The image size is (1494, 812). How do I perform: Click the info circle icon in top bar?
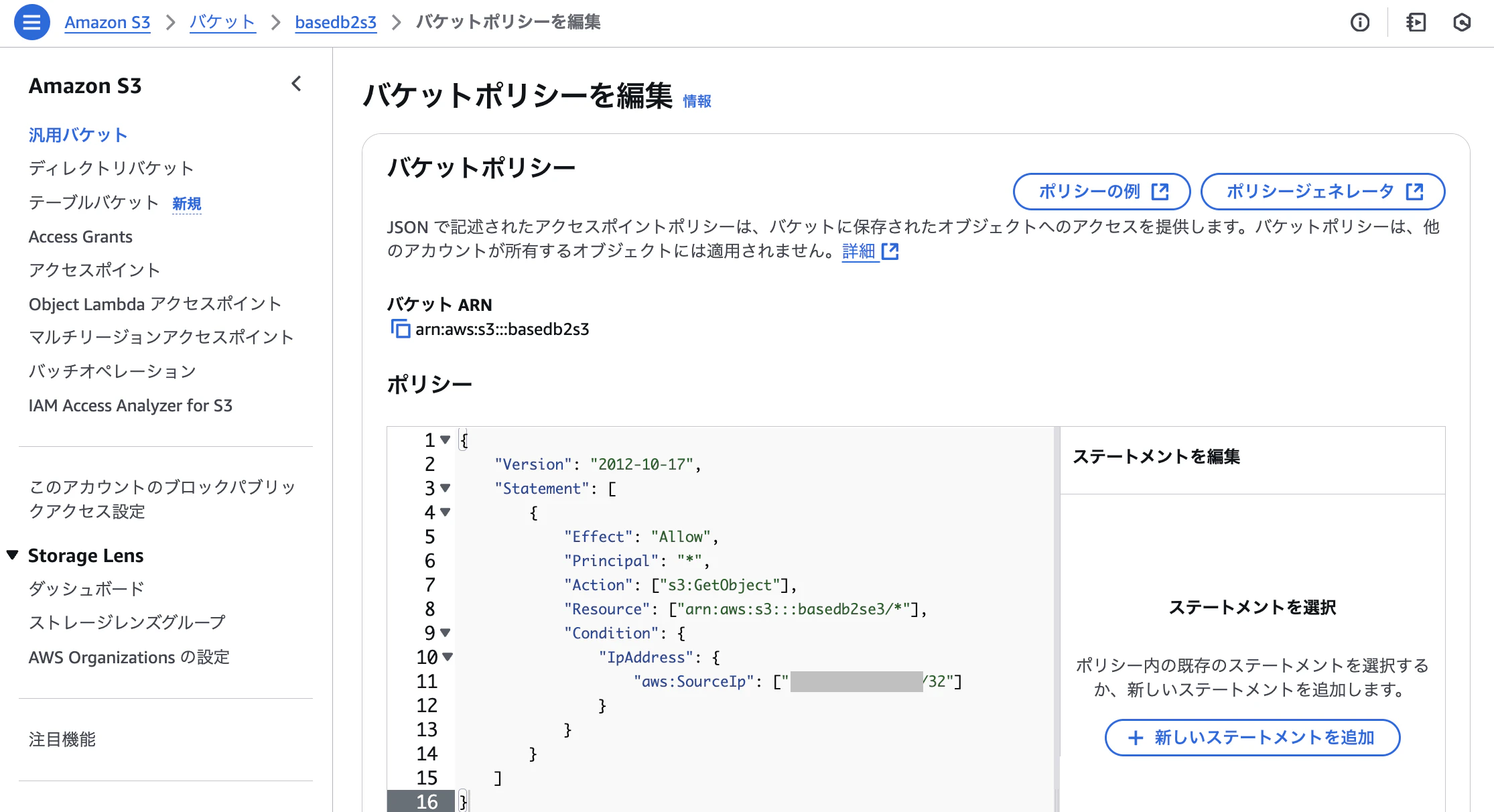tap(1360, 23)
